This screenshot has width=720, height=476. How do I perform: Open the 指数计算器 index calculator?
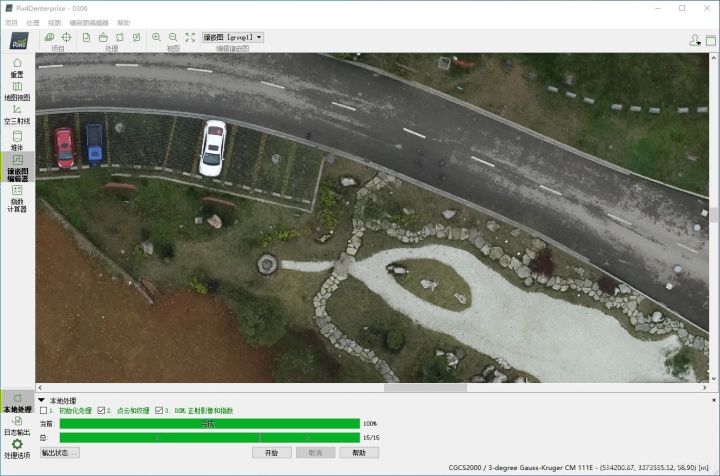[17, 194]
